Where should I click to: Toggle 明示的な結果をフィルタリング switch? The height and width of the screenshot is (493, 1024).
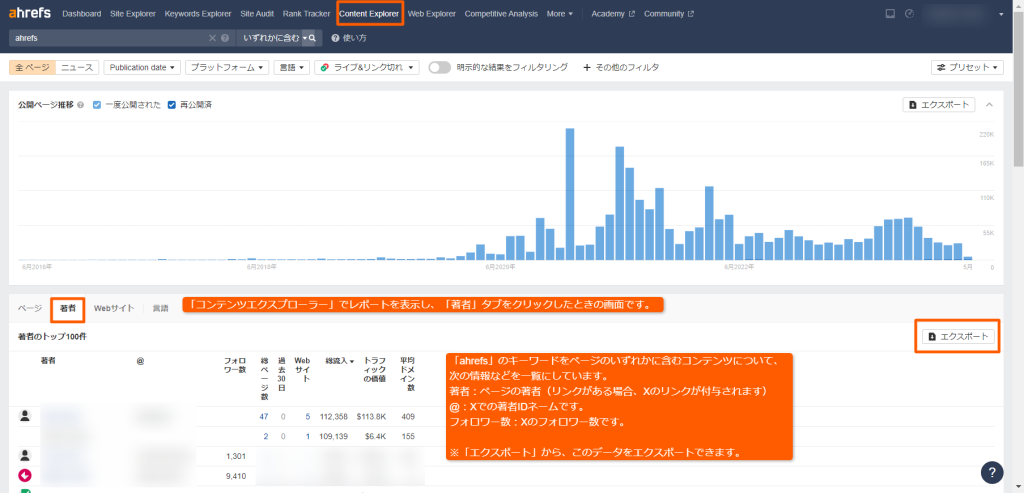click(x=440, y=67)
